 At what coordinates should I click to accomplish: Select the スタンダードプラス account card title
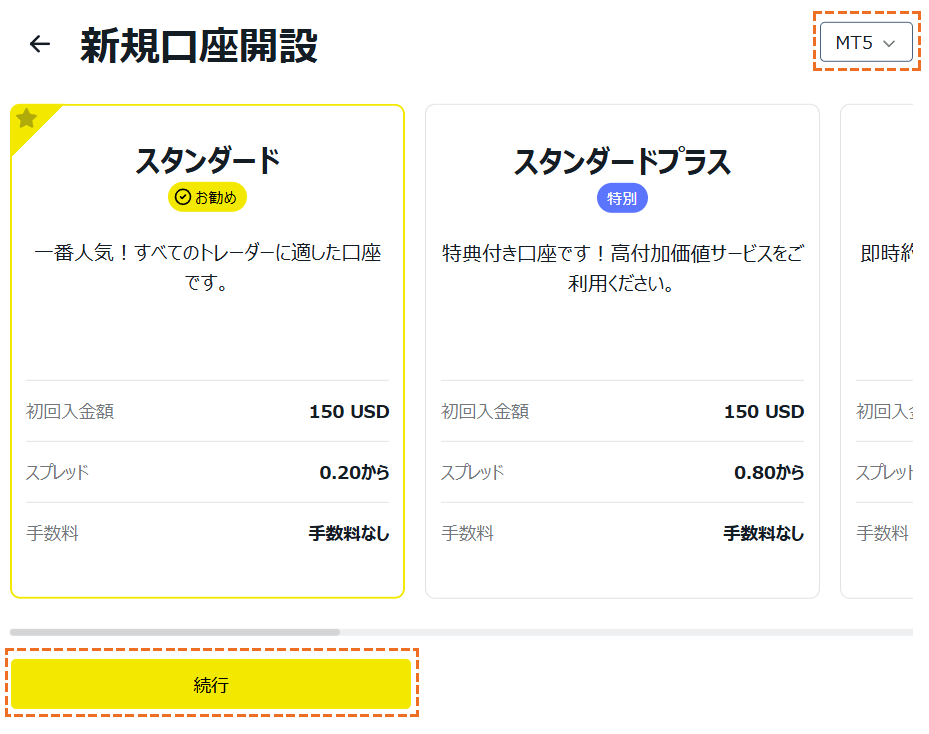pyautogui.click(x=622, y=161)
